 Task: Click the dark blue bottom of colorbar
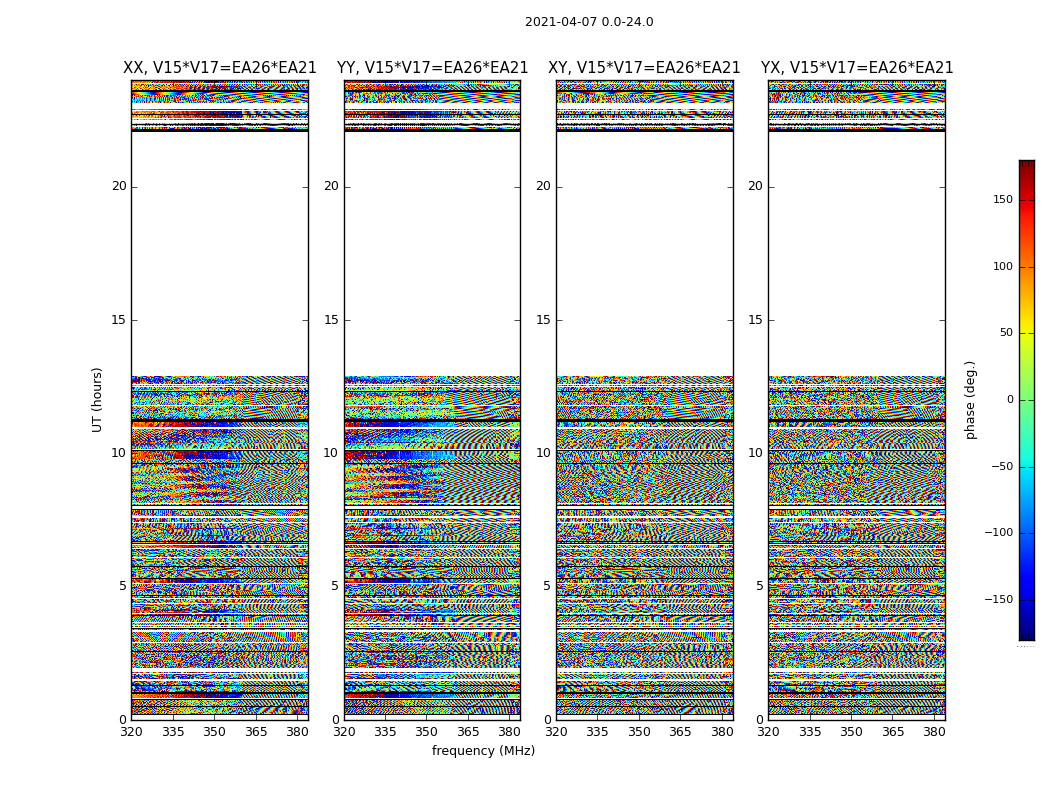point(1026,634)
